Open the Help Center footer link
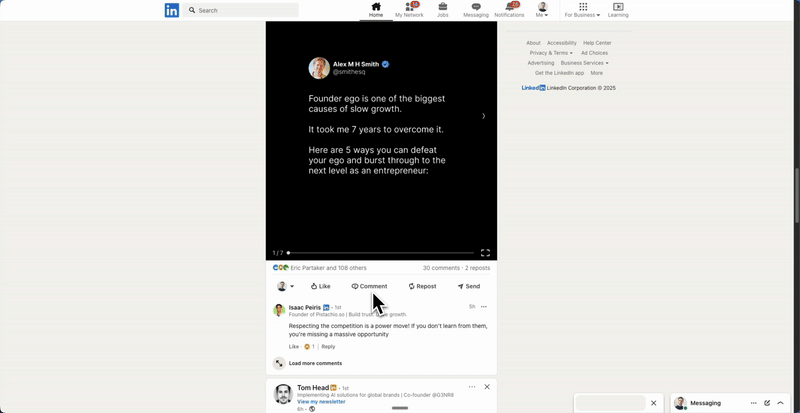800x413 pixels. [597, 43]
